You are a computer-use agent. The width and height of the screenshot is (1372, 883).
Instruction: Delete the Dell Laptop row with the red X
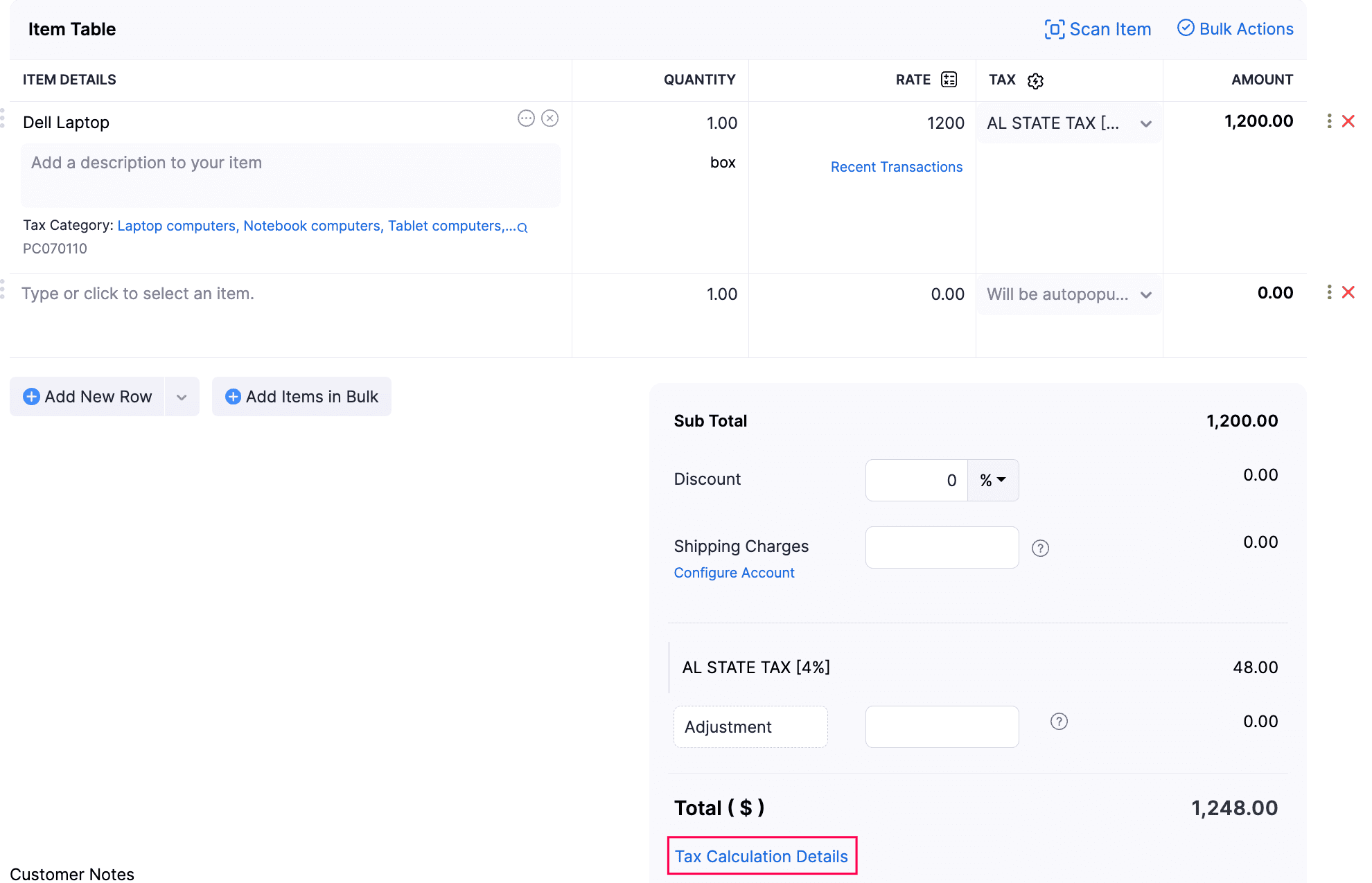click(1348, 121)
